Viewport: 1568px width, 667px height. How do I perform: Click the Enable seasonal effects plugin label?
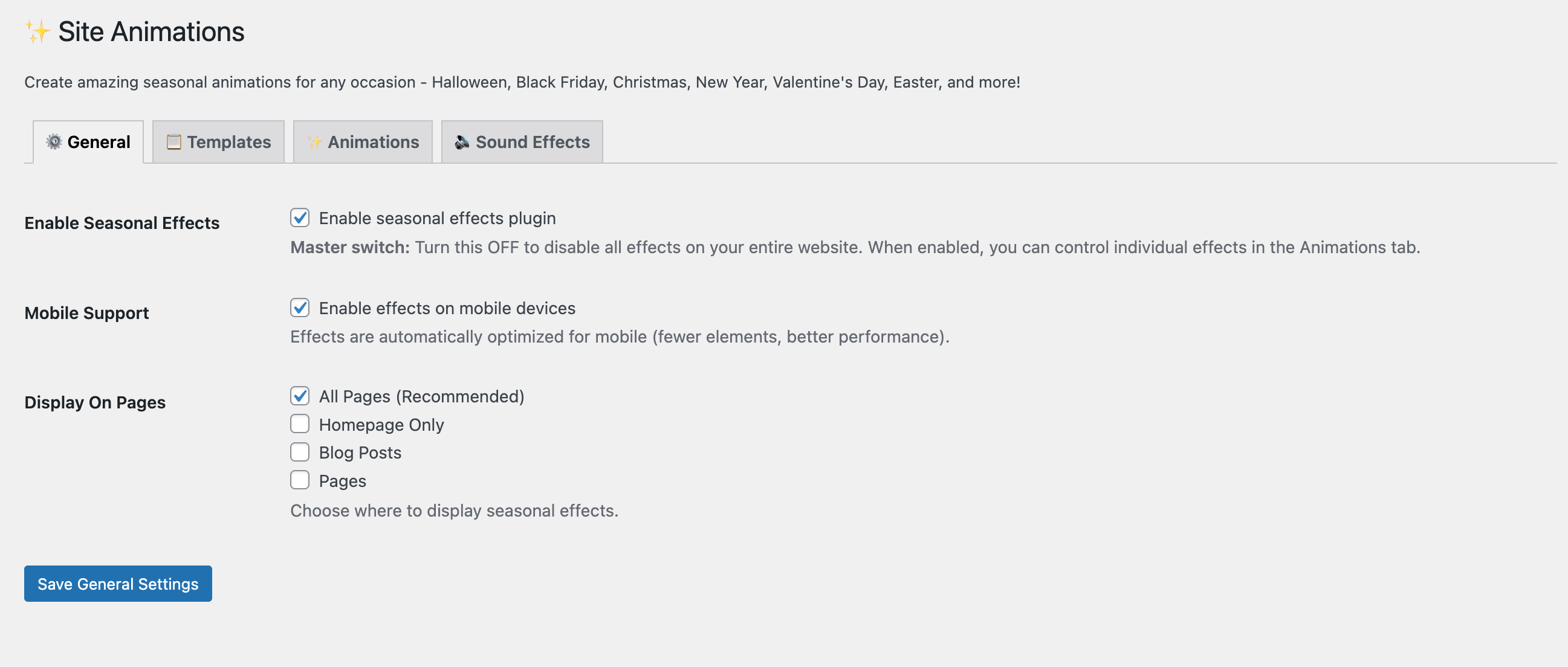(x=437, y=218)
